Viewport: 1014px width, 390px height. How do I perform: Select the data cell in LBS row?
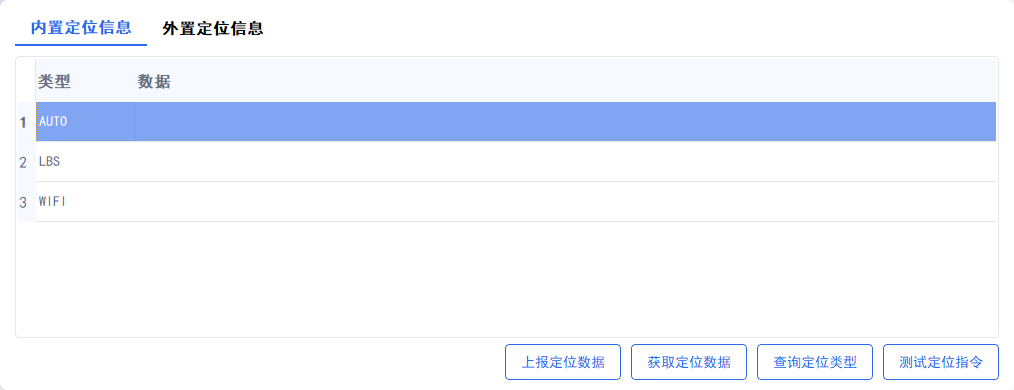566,162
